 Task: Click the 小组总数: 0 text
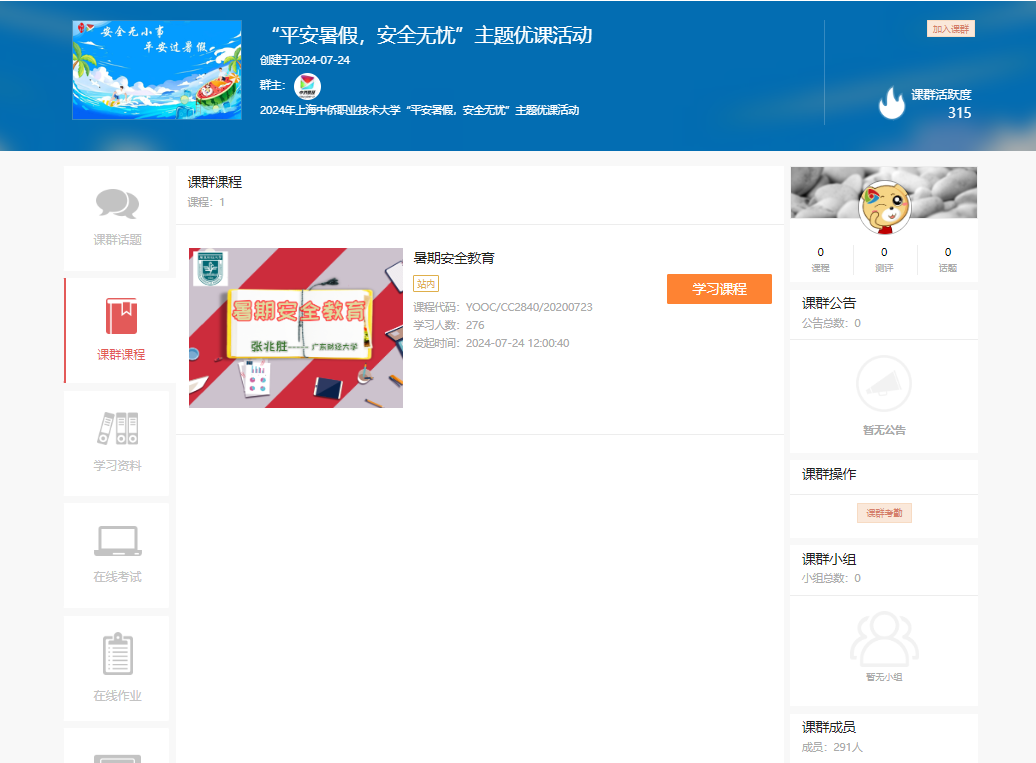tap(831, 578)
